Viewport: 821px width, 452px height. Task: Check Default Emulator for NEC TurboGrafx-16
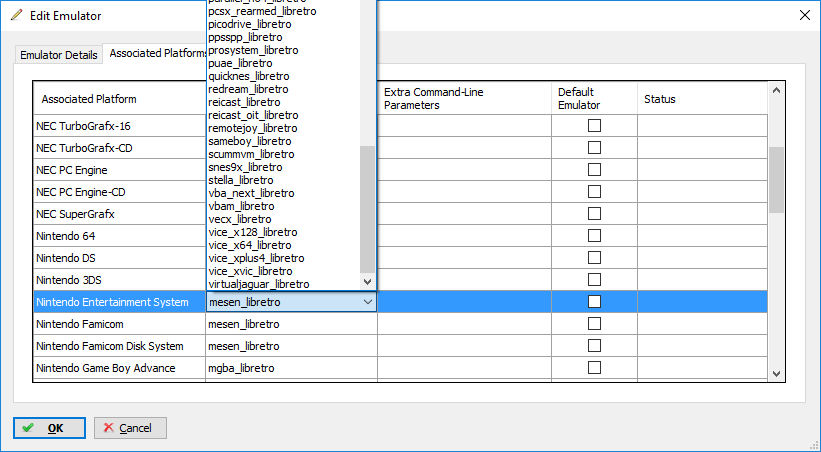pyautogui.click(x=594, y=126)
